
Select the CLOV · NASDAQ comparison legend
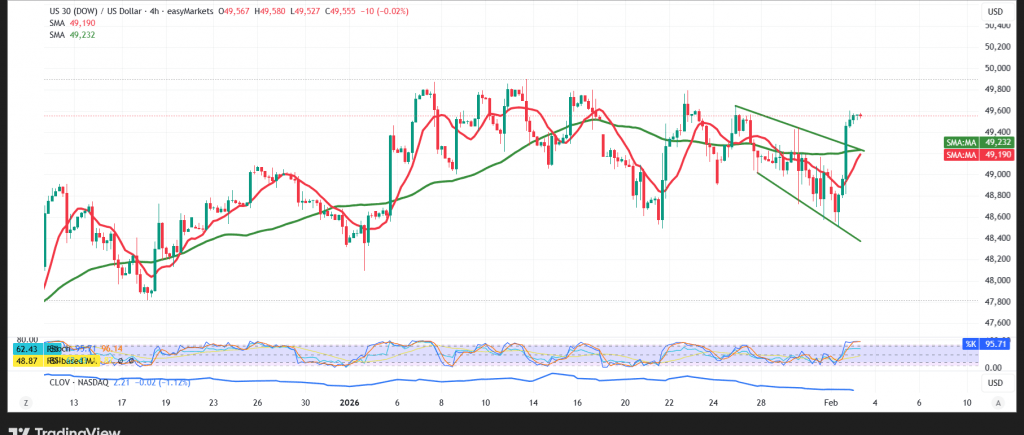click(88, 381)
